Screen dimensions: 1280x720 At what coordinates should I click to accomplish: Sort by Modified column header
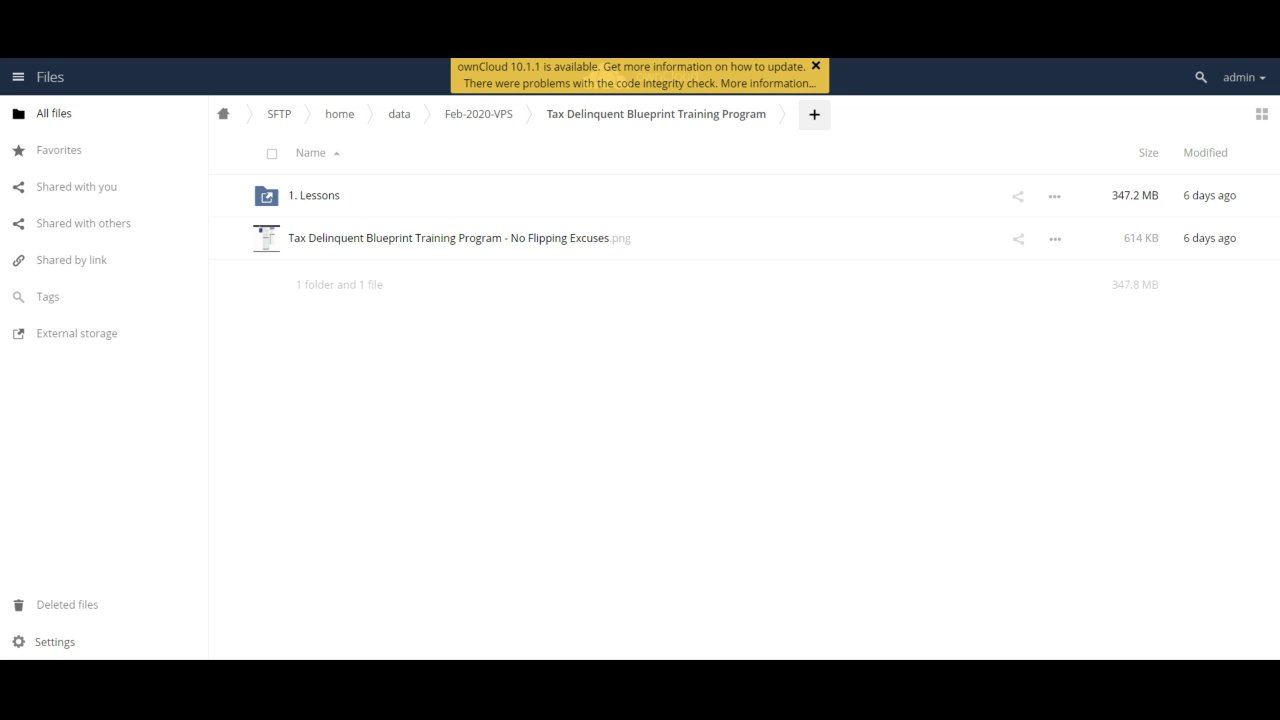[1205, 153]
